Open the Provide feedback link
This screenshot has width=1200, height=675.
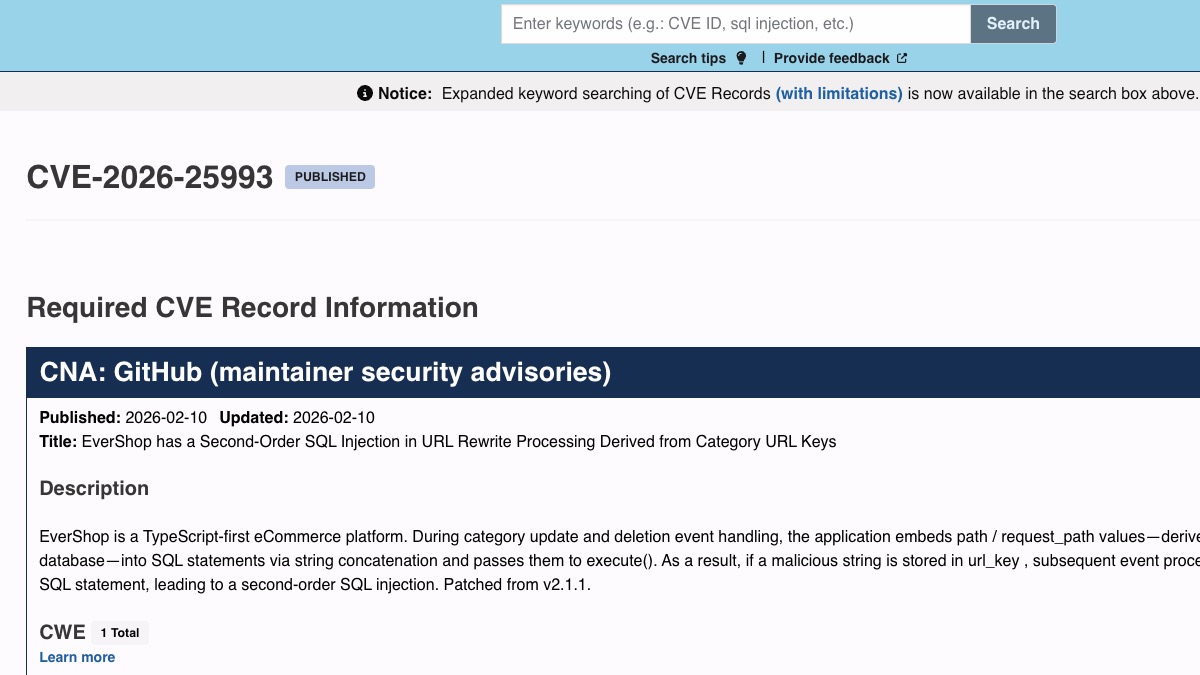point(831,58)
